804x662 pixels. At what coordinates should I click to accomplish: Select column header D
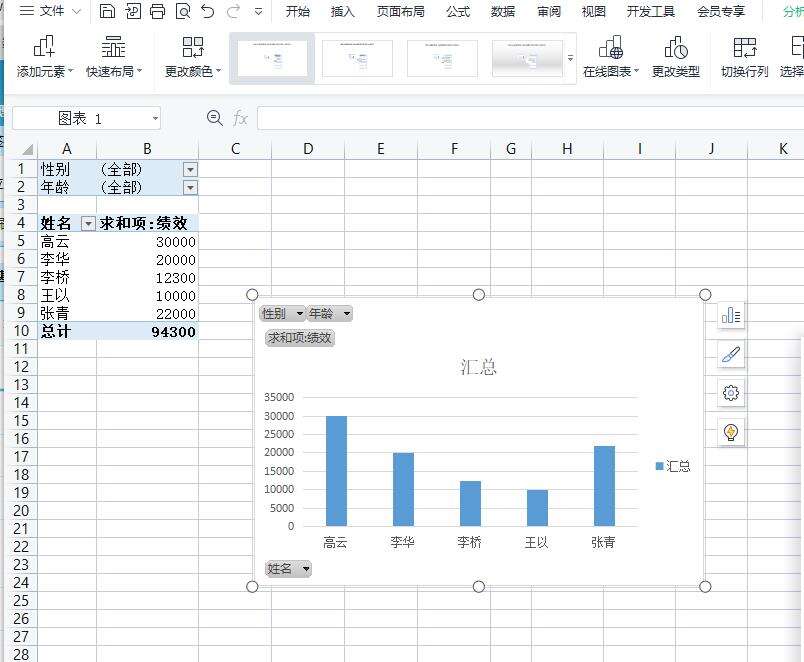[308, 149]
